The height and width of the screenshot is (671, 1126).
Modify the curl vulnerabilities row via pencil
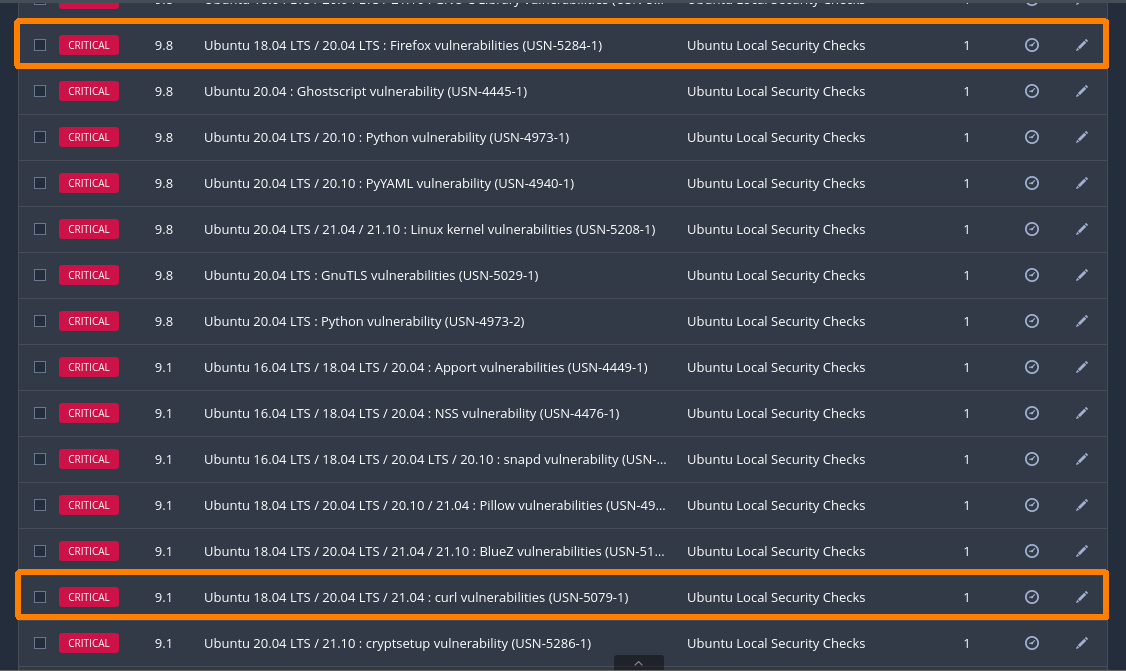pyautogui.click(x=1081, y=597)
